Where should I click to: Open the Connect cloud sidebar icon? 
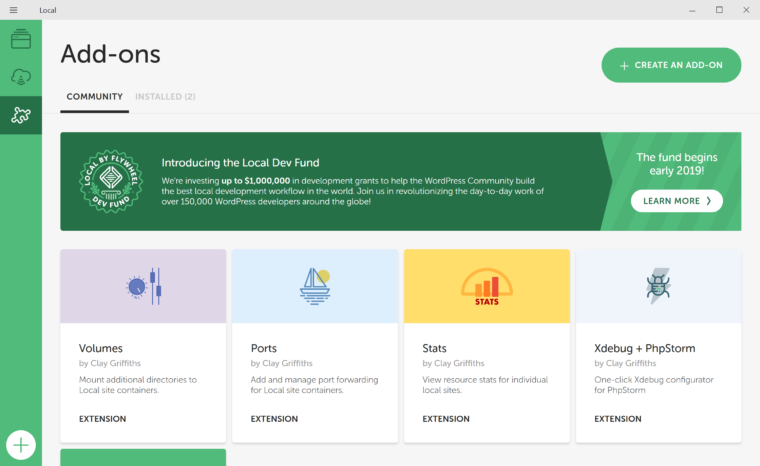click(21, 77)
